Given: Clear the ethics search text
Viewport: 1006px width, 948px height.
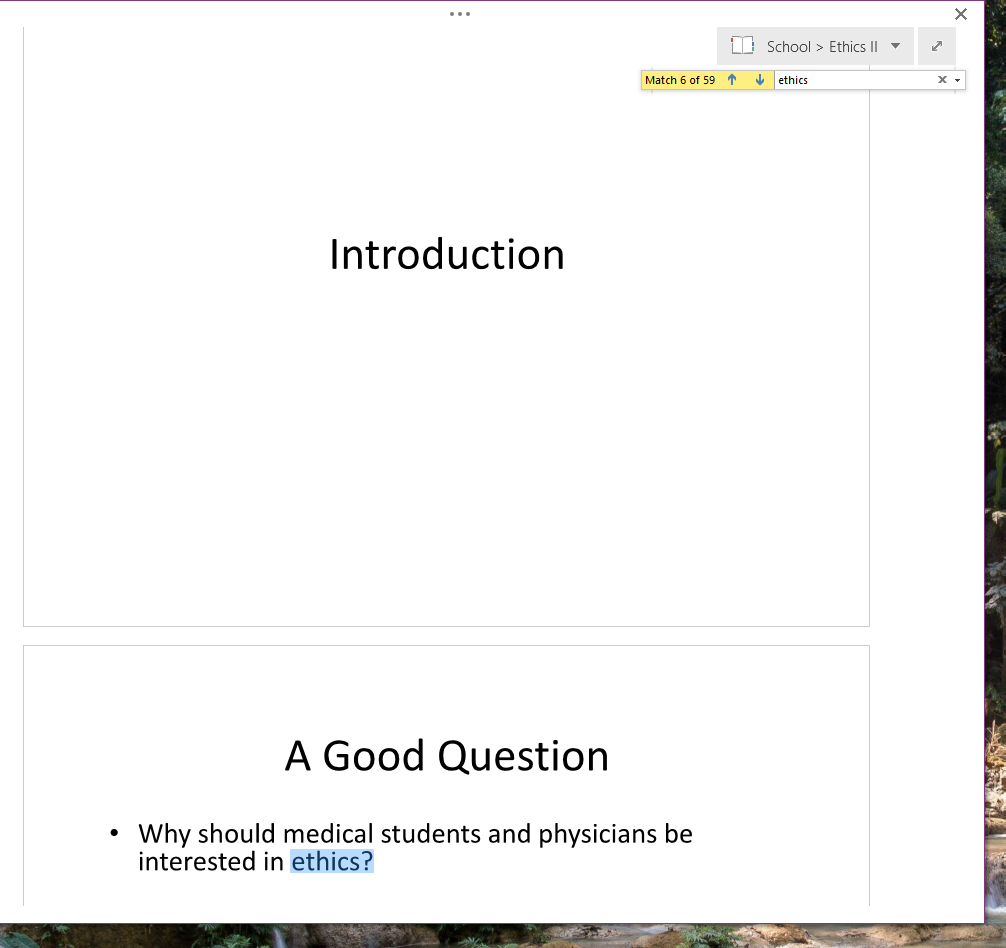Looking at the screenshot, I should click(942, 80).
